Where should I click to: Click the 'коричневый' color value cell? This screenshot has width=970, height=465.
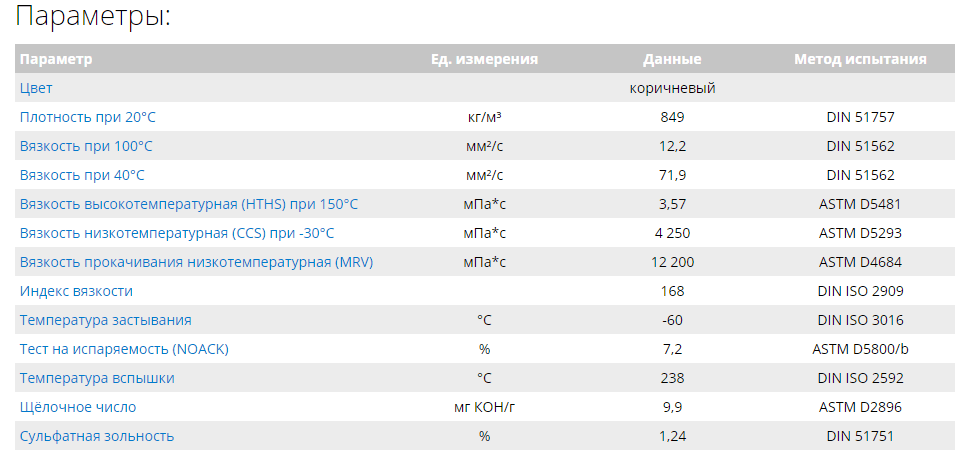[672, 88]
